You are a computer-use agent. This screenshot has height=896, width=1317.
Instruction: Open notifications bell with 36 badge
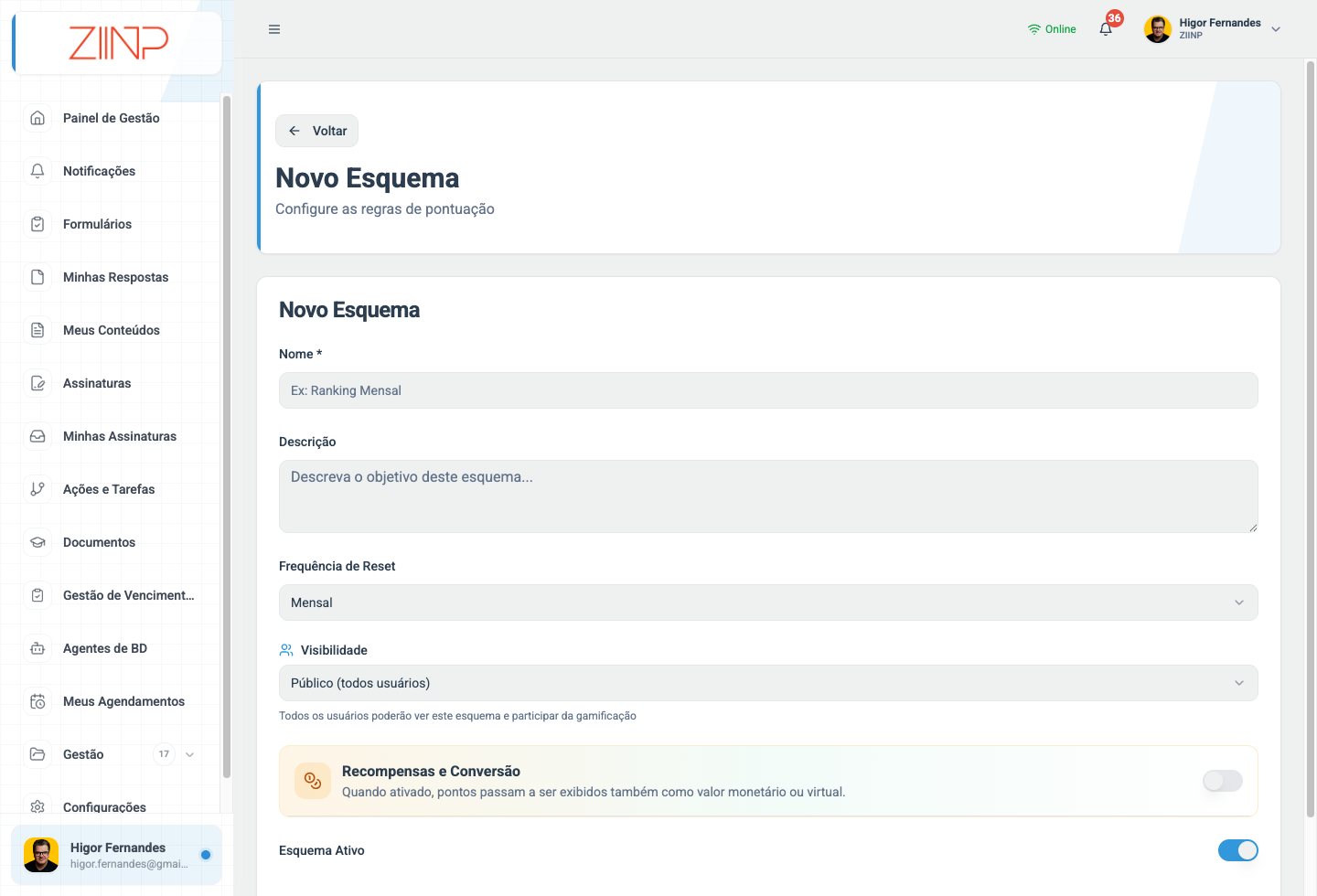[1106, 28]
